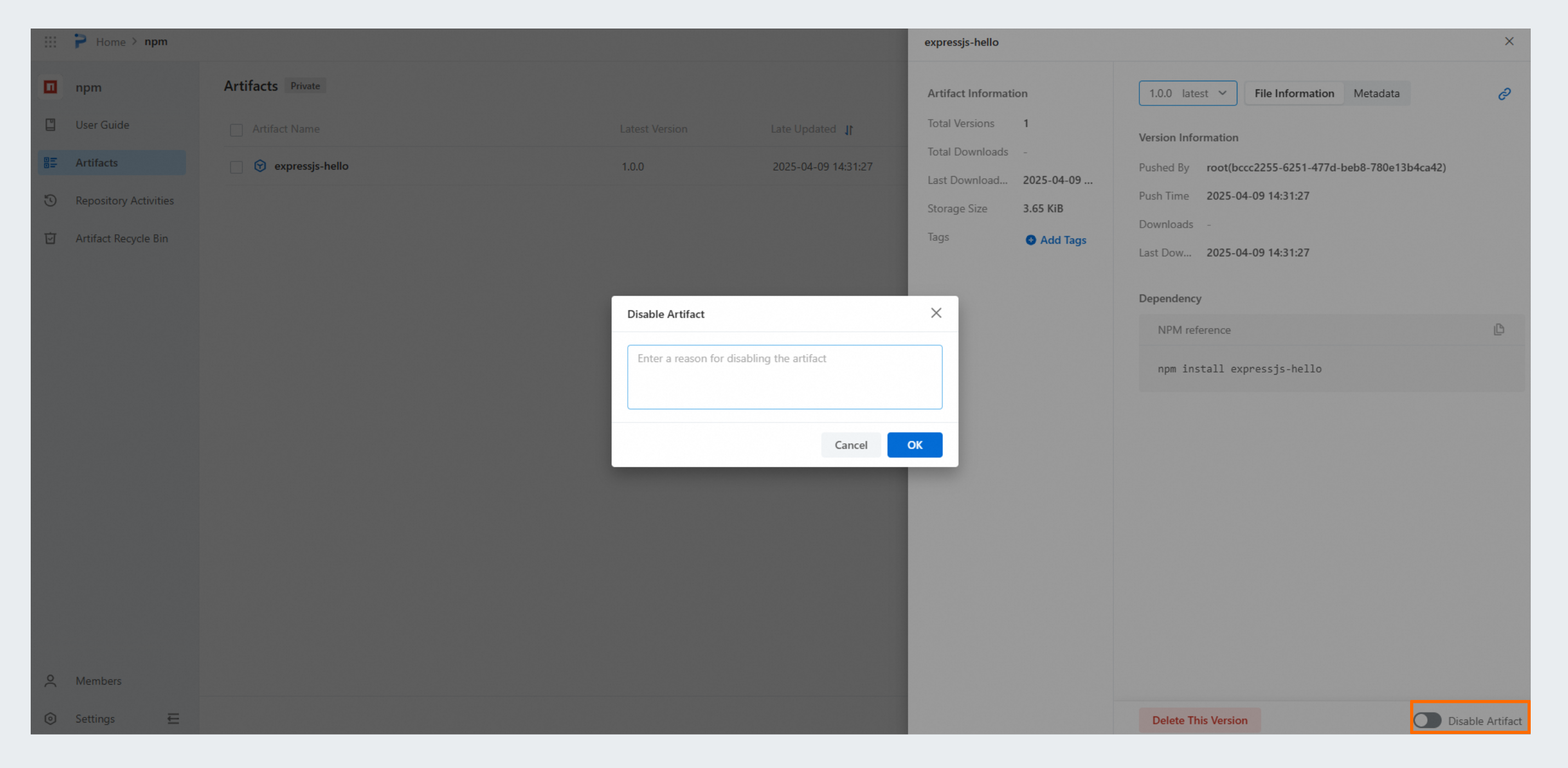The image size is (1568, 768).
Task: Open the 1.0.0 latest version dropdown
Action: tap(1187, 93)
